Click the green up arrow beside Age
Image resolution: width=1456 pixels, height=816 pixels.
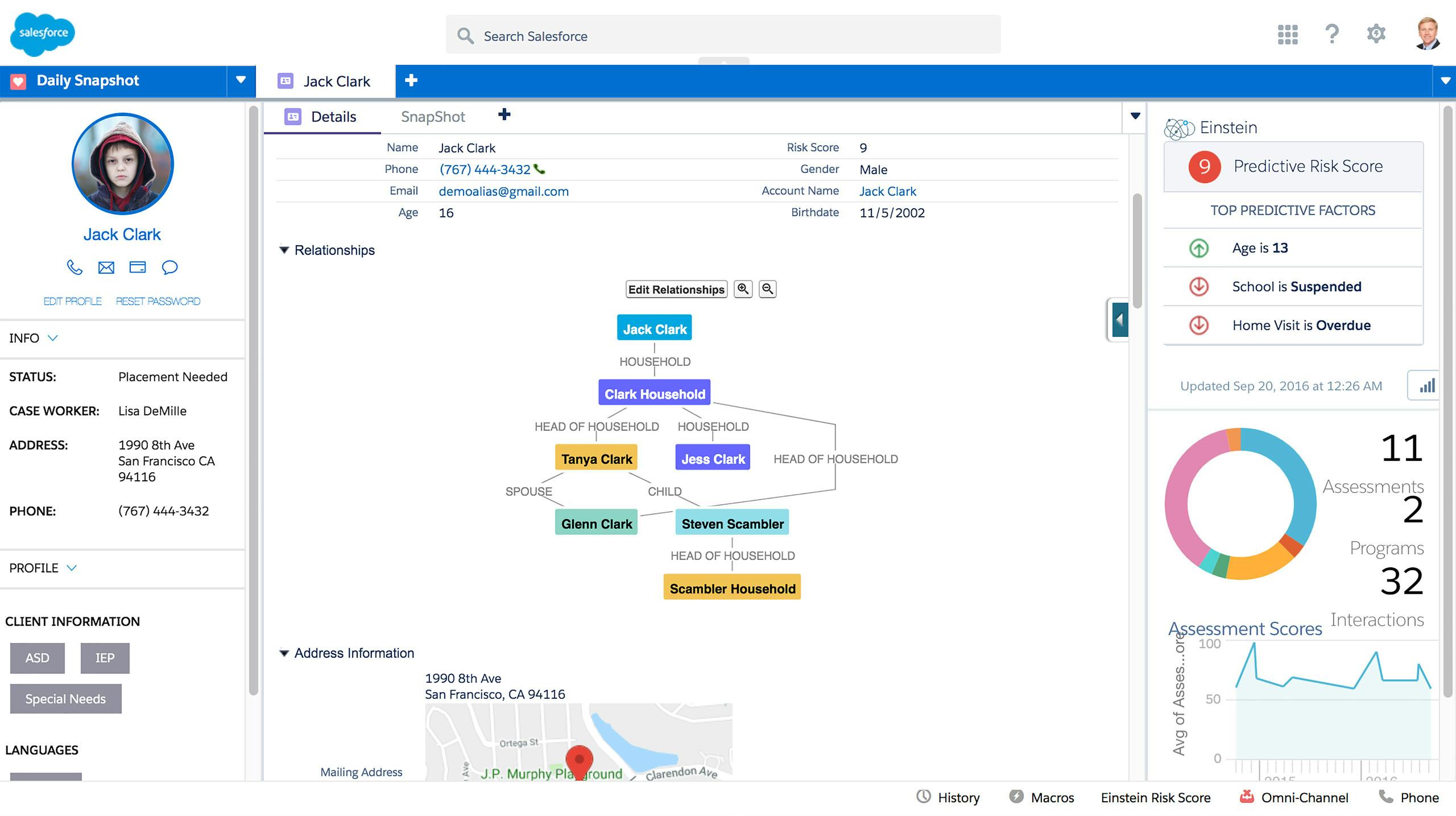[1199, 248]
